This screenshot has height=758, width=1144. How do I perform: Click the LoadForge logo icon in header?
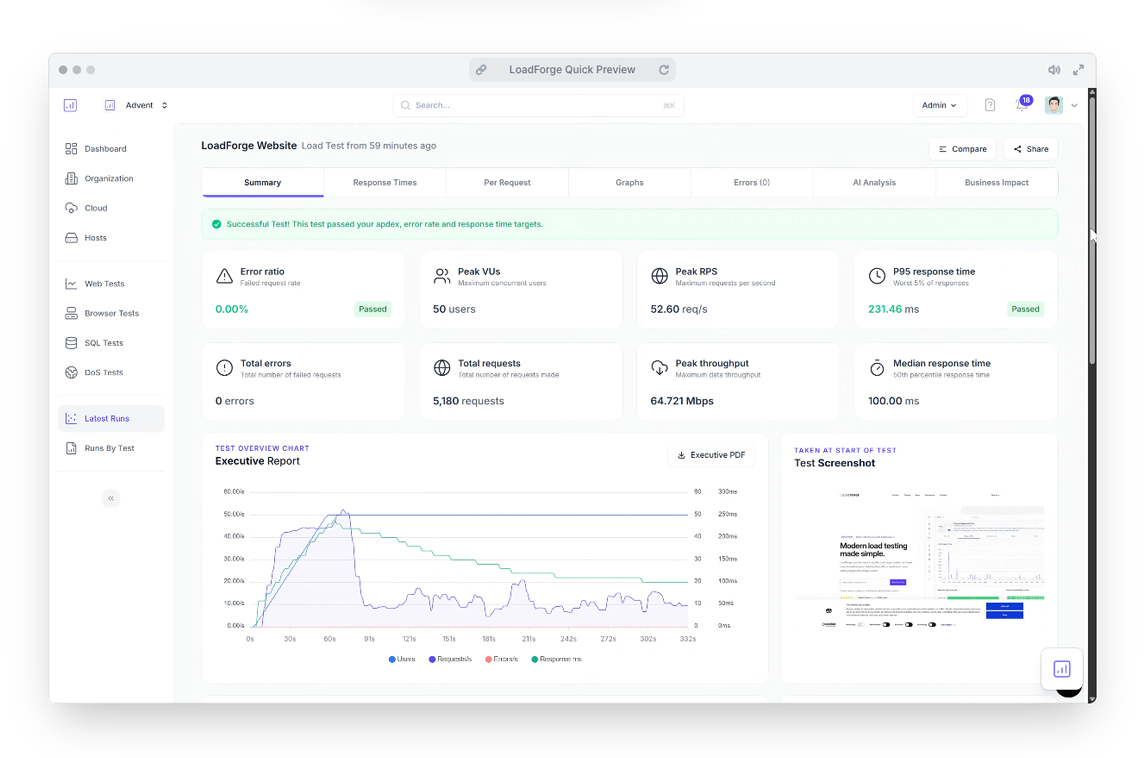pos(70,105)
